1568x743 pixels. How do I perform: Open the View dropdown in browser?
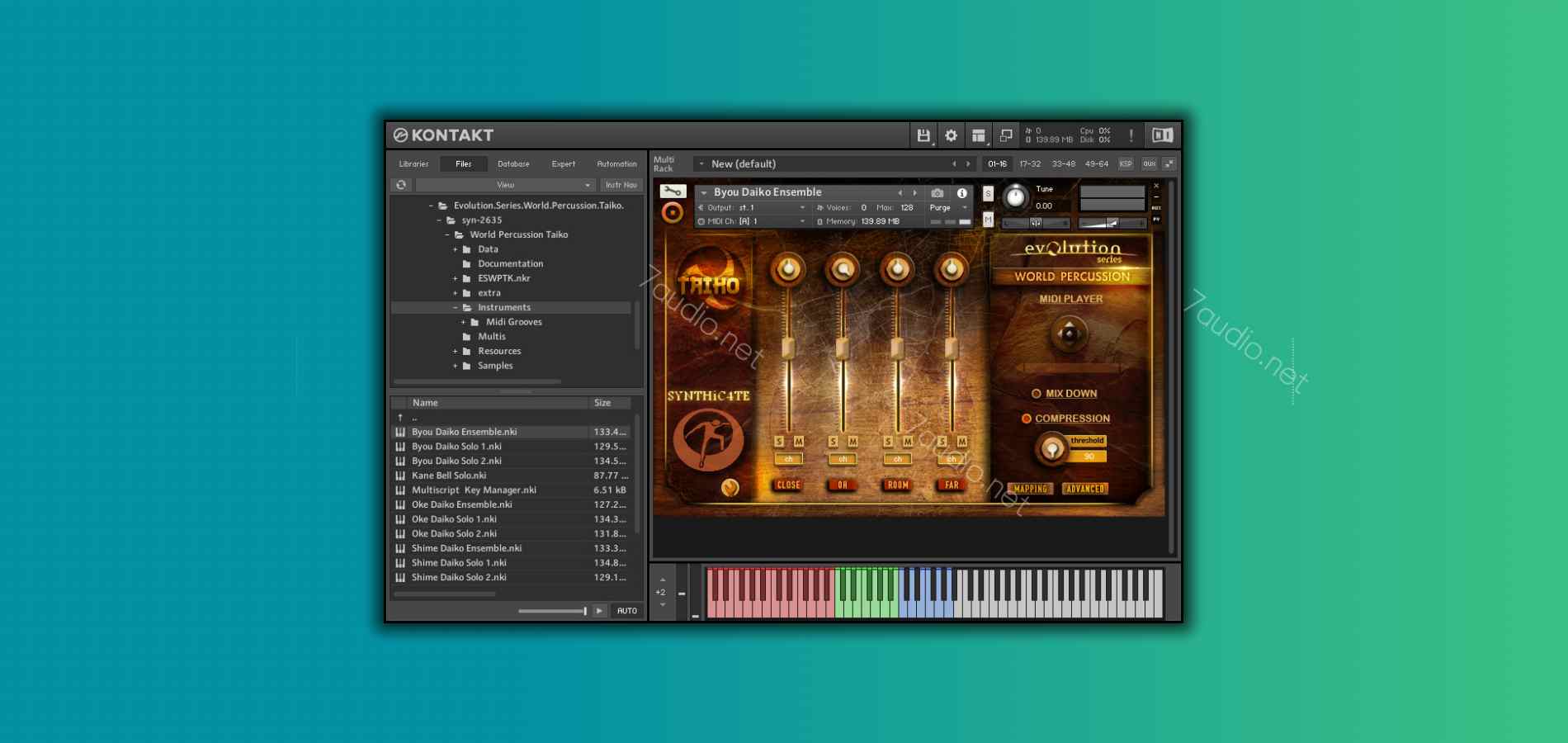tap(505, 185)
